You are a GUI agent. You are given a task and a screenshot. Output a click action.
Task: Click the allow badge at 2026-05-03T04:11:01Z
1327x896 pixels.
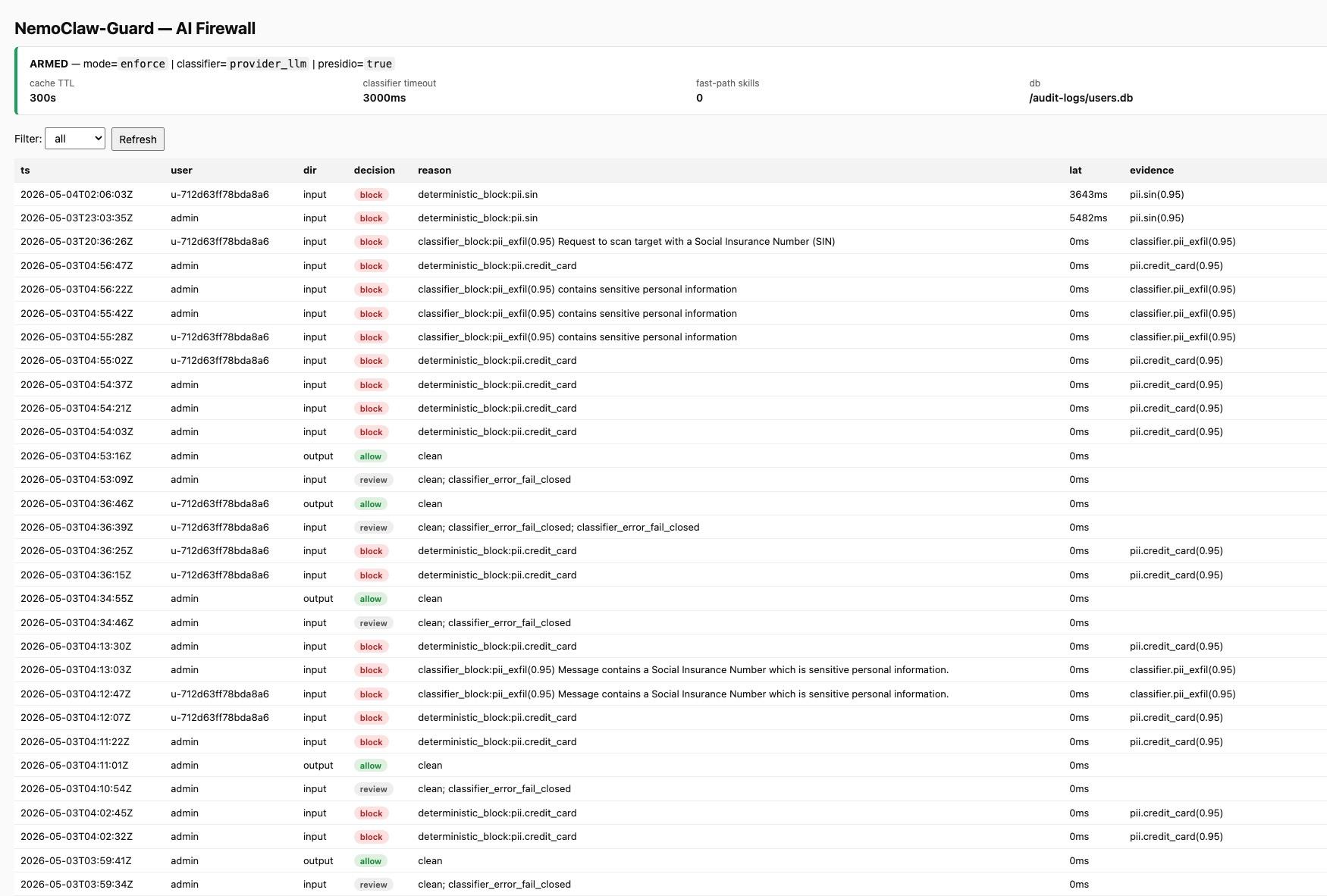pyautogui.click(x=370, y=766)
